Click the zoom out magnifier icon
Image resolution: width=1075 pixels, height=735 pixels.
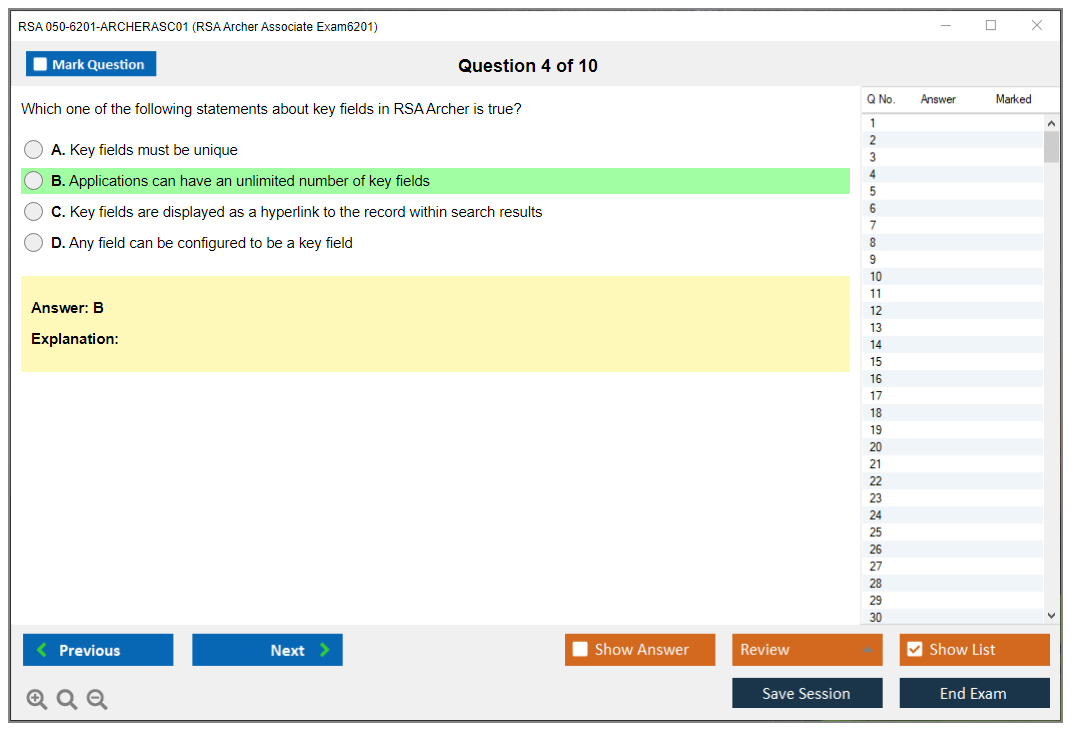(97, 700)
